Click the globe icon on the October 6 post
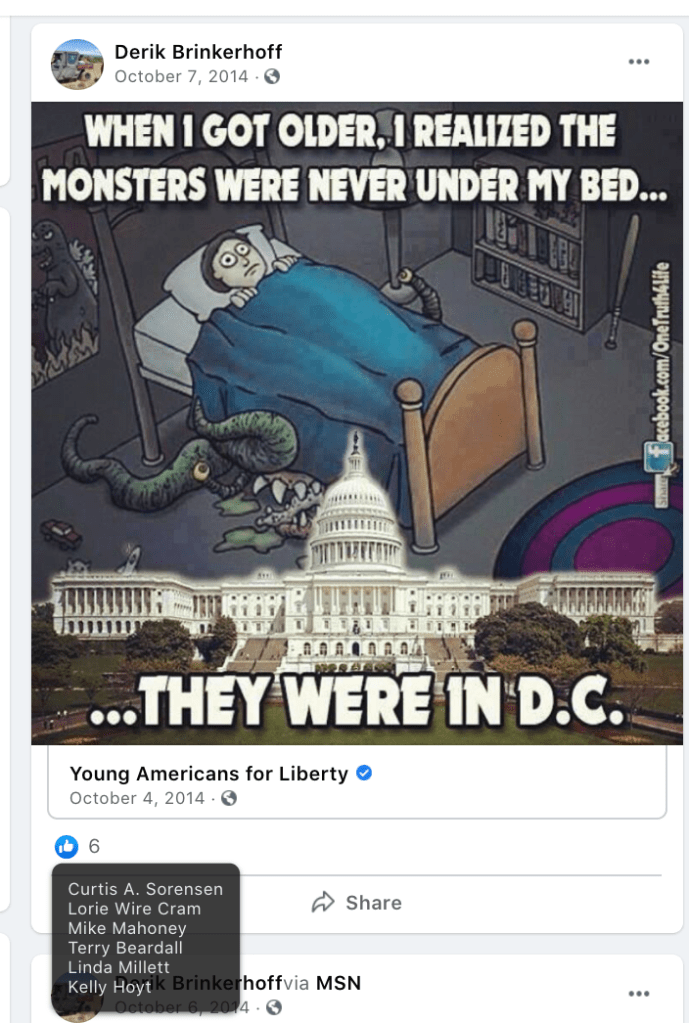 tap(274, 1007)
